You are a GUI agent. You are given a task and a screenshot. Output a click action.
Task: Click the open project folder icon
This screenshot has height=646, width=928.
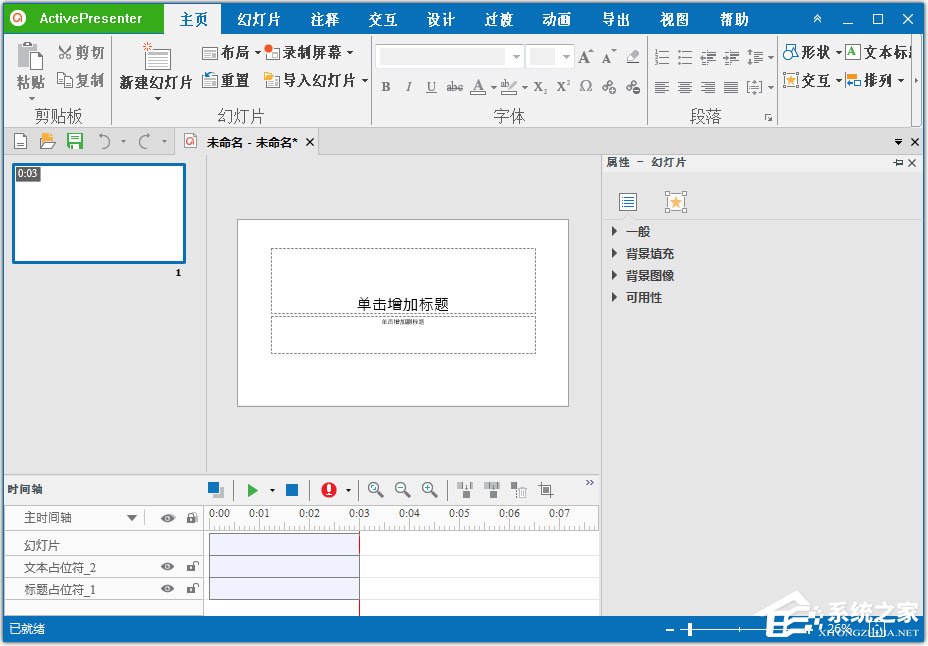47,141
